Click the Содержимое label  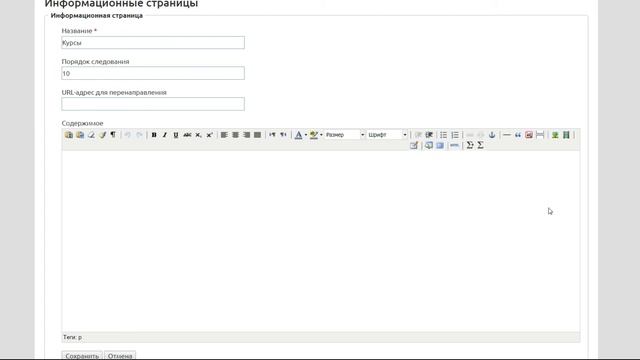coord(82,123)
